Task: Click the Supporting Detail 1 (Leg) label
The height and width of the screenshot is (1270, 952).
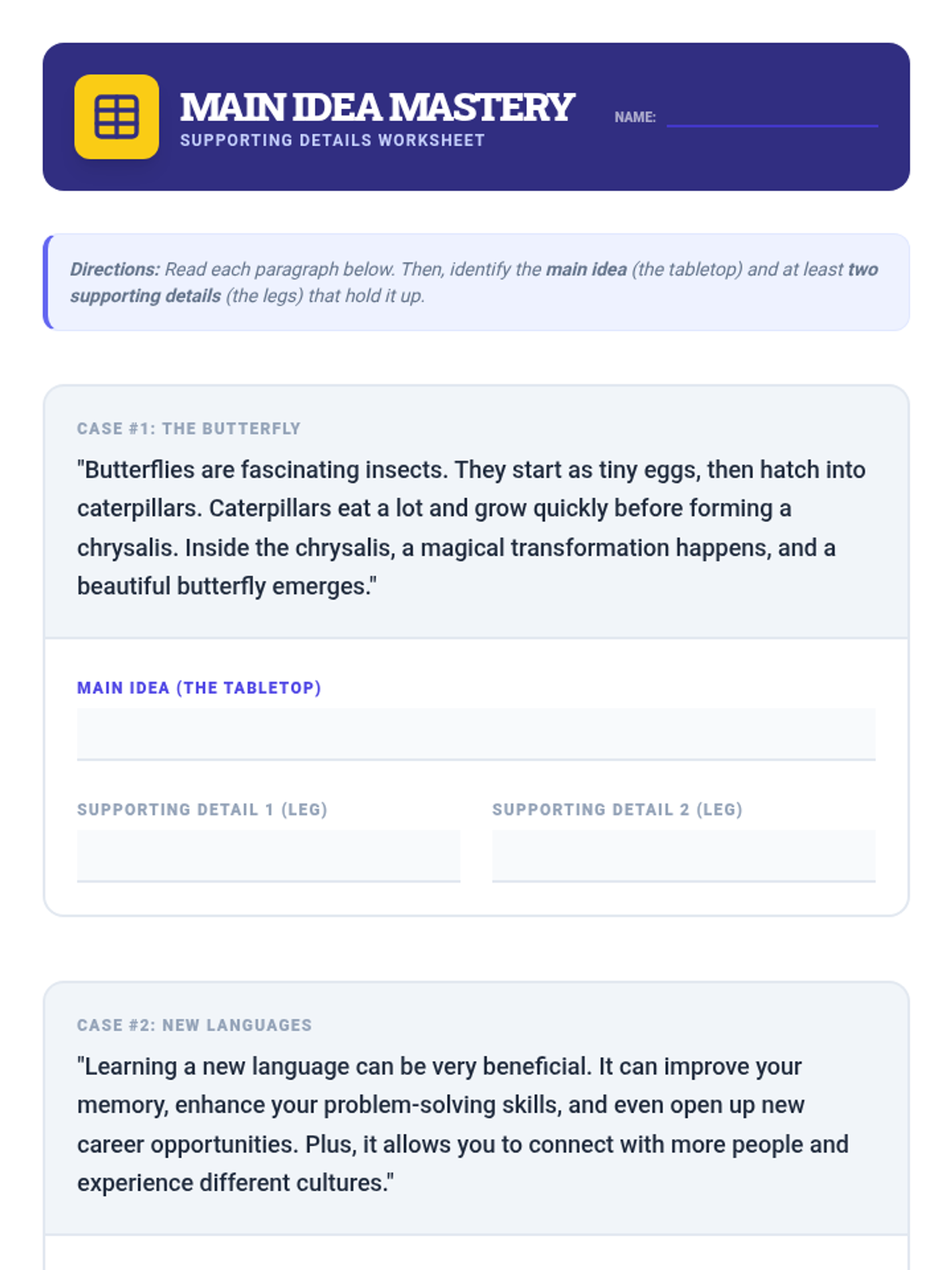Action: tap(202, 810)
